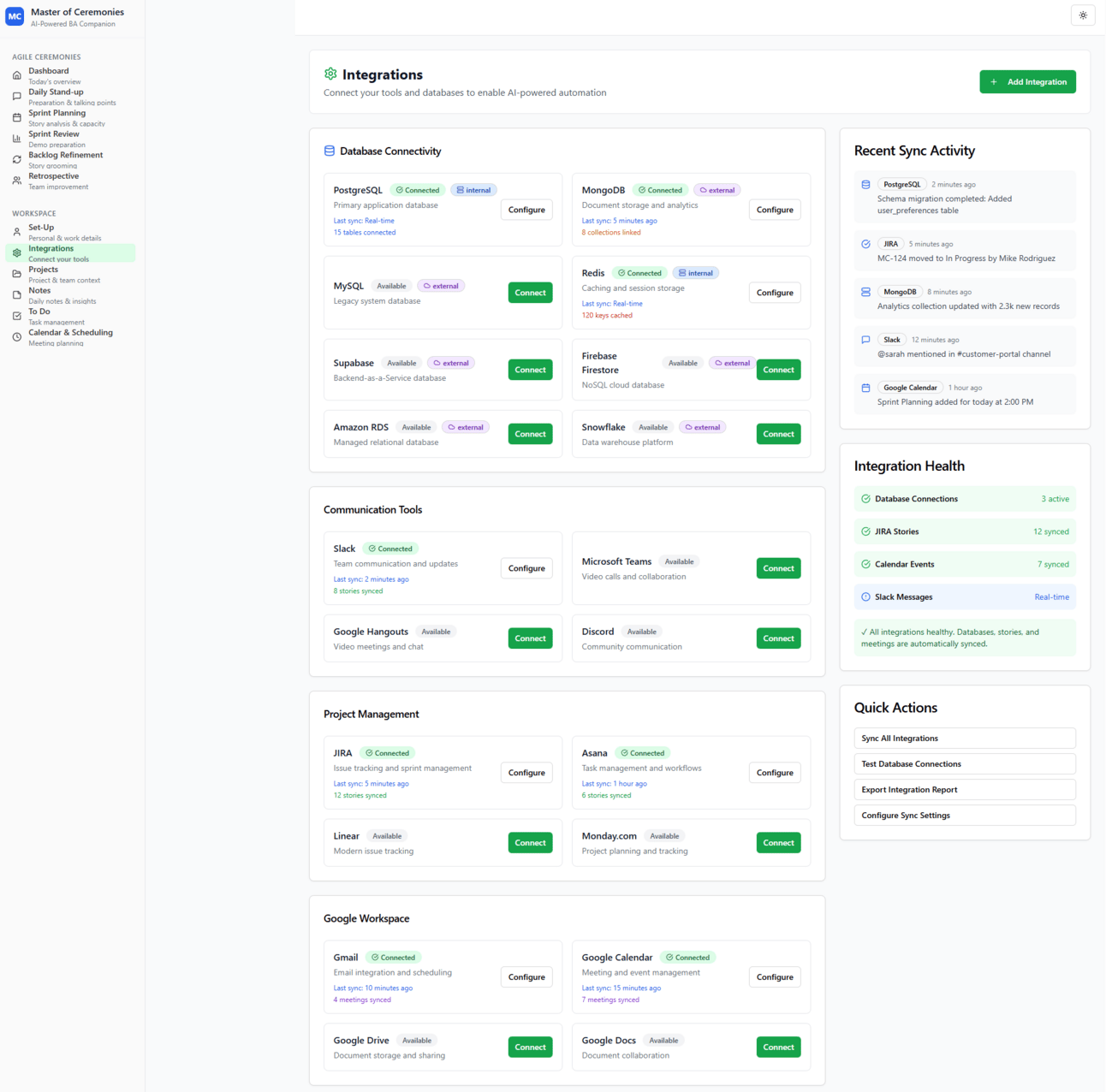Viewport: 1106px width, 1092px height.
Task: Connect Google Drive
Action: pyautogui.click(x=531, y=1047)
